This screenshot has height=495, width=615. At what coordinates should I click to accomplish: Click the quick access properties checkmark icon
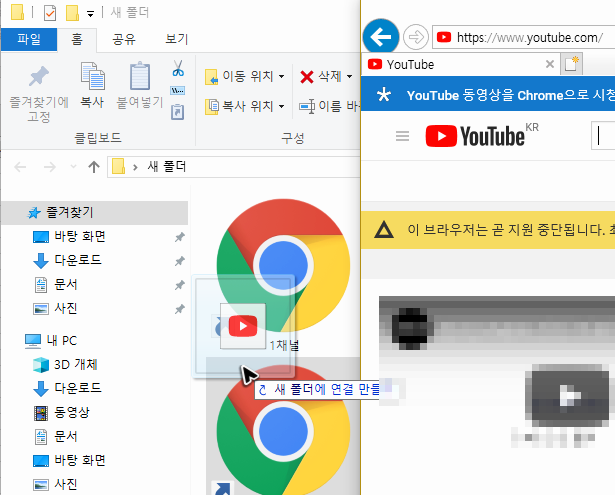(50, 13)
